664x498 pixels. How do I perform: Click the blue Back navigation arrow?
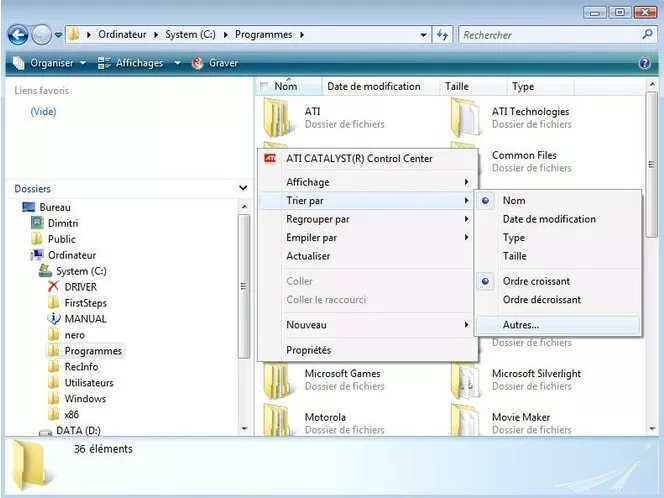[17, 35]
